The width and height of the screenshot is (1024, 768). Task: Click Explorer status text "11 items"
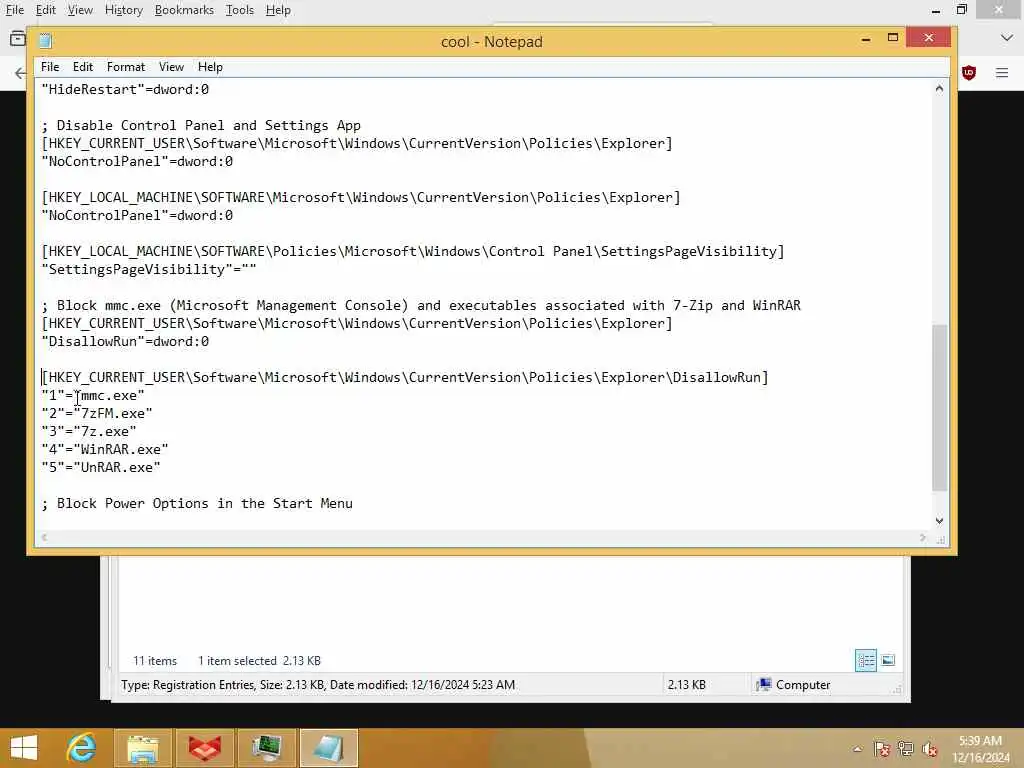tap(155, 661)
